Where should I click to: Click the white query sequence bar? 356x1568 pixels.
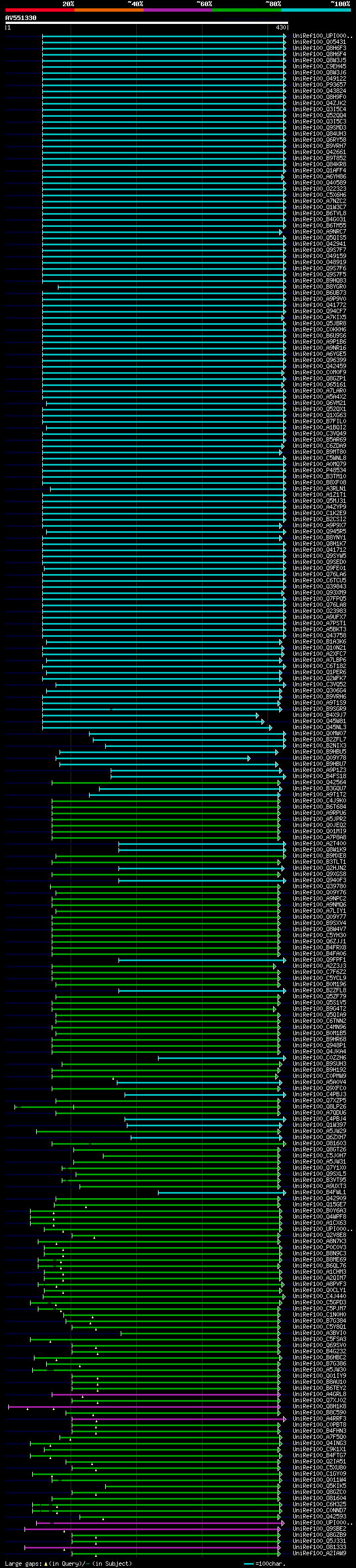click(147, 23)
